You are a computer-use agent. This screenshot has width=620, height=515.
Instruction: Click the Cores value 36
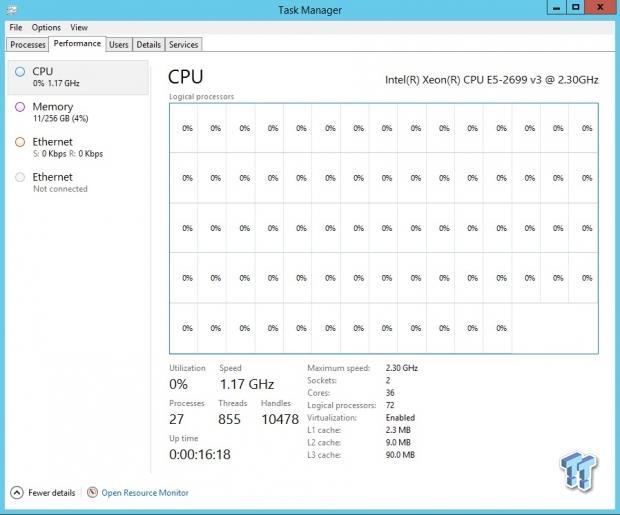390,393
